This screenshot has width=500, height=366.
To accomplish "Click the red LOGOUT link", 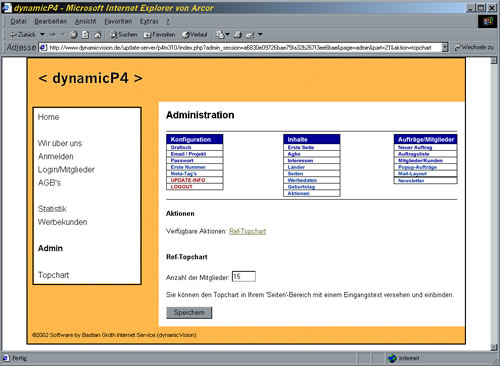I will point(182,187).
